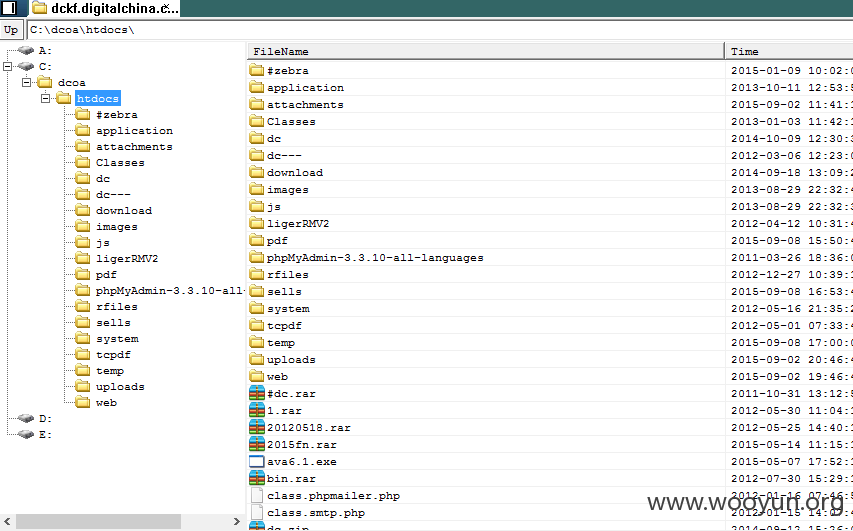Click Classes folder icon in file list
The width and height of the screenshot is (853, 531).
(256, 121)
